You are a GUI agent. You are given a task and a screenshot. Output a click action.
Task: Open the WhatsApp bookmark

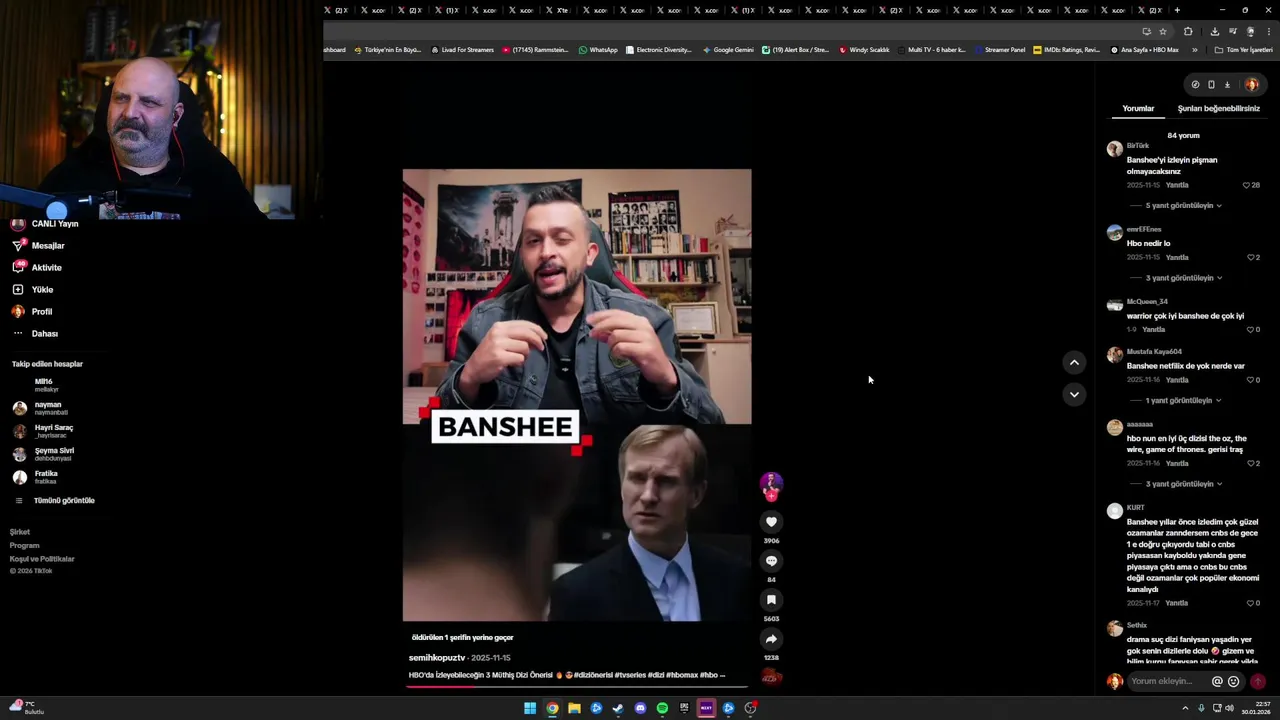[598, 50]
